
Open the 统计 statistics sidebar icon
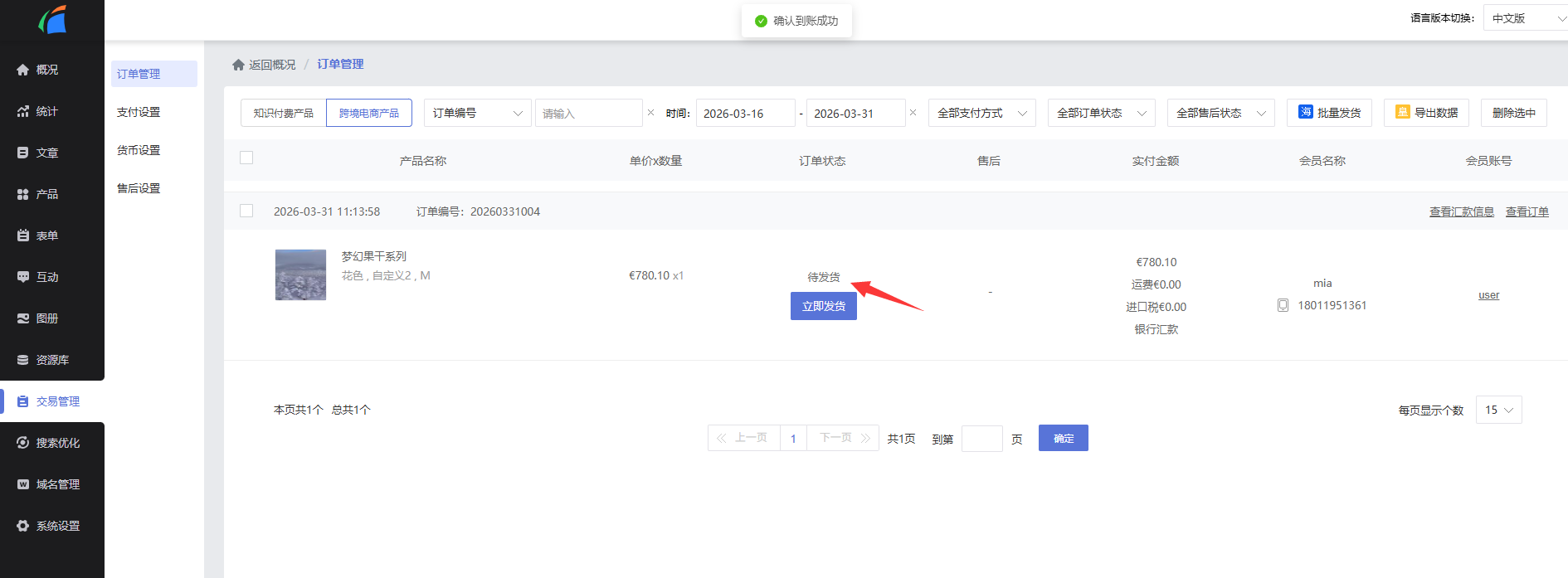click(23, 111)
